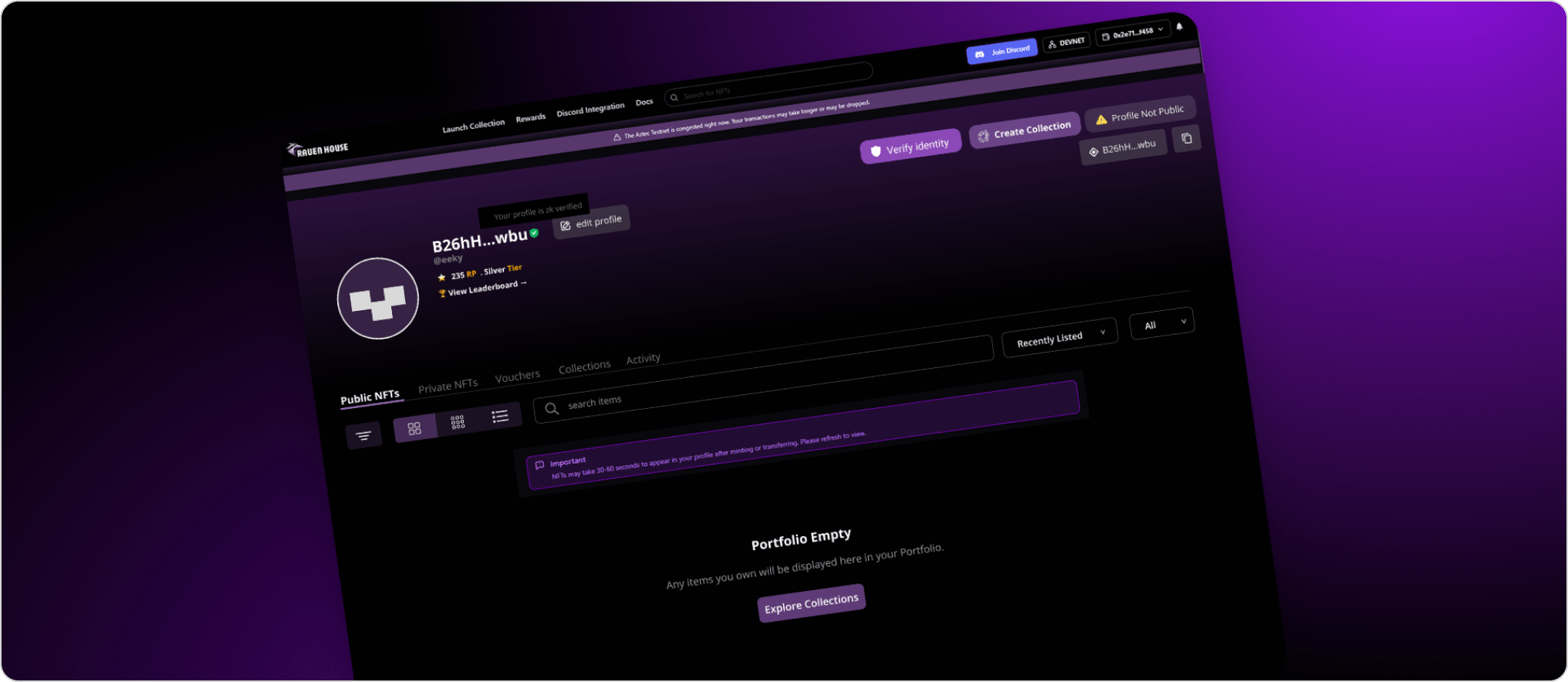Switch to small grid view
Screen dimensions: 1568x682
pos(458,422)
